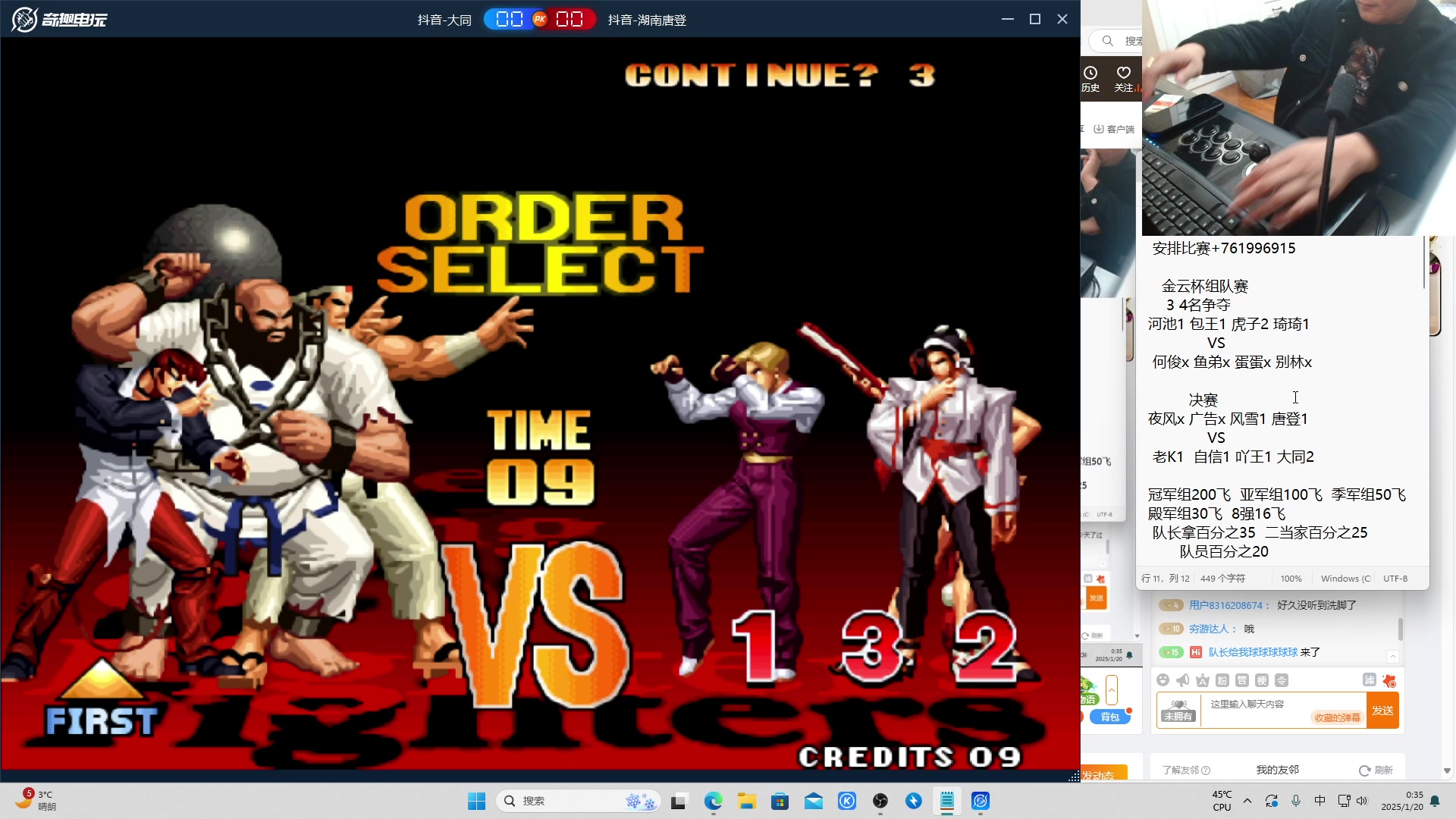Click the 客户端 download client link
Viewport: 1456px width, 819px height.
point(1114,130)
